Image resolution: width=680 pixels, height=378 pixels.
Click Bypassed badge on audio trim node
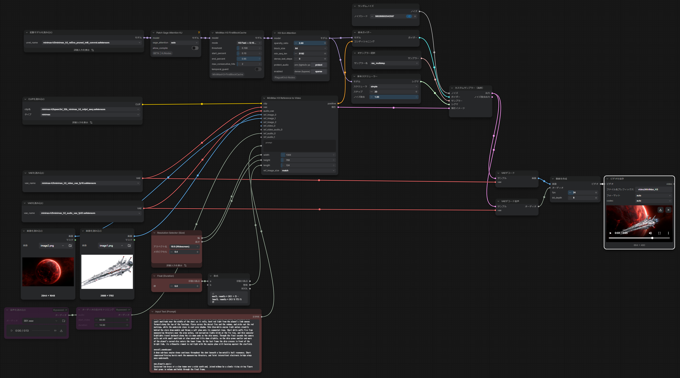[123, 310]
